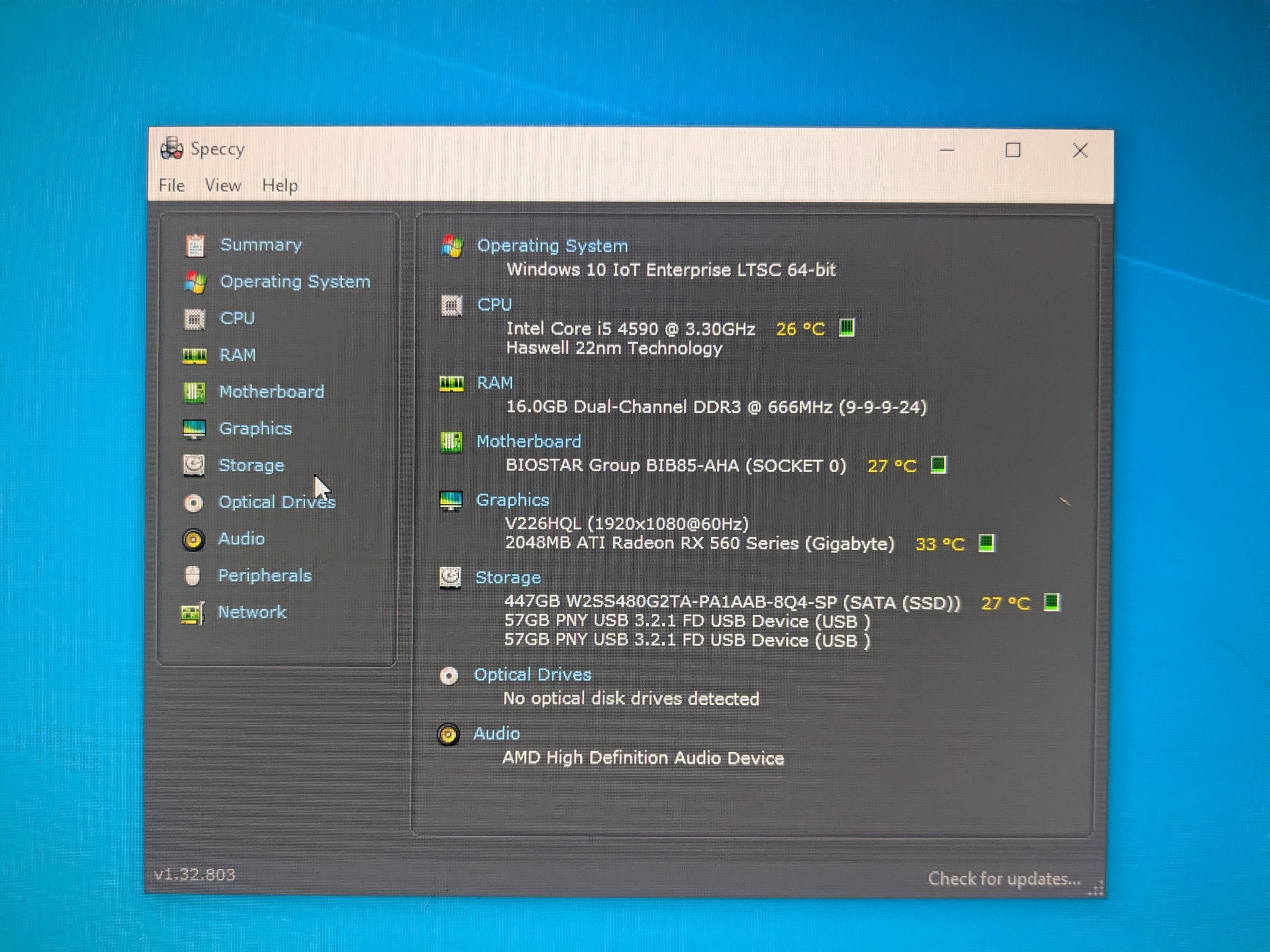Click the 16.0GB Dual-Channel DDR3 text
The height and width of the screenshot is (952, 1270).
tap(716, 407)
